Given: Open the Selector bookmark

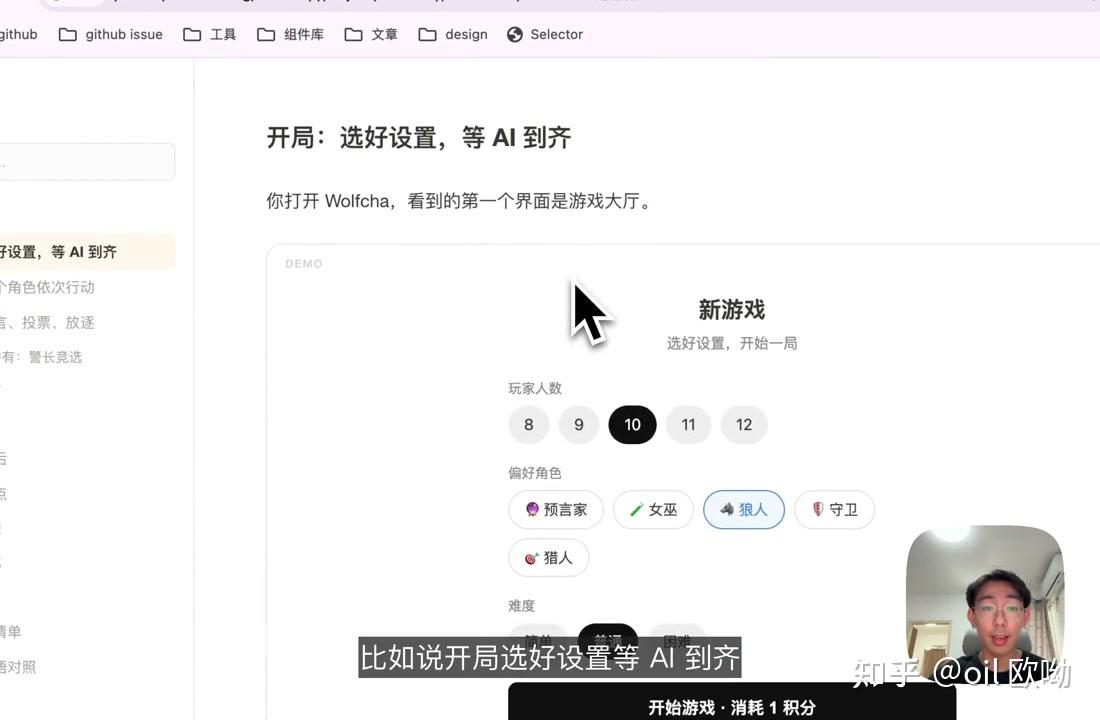Looking at the screenshot, I should tap(545, 34).
